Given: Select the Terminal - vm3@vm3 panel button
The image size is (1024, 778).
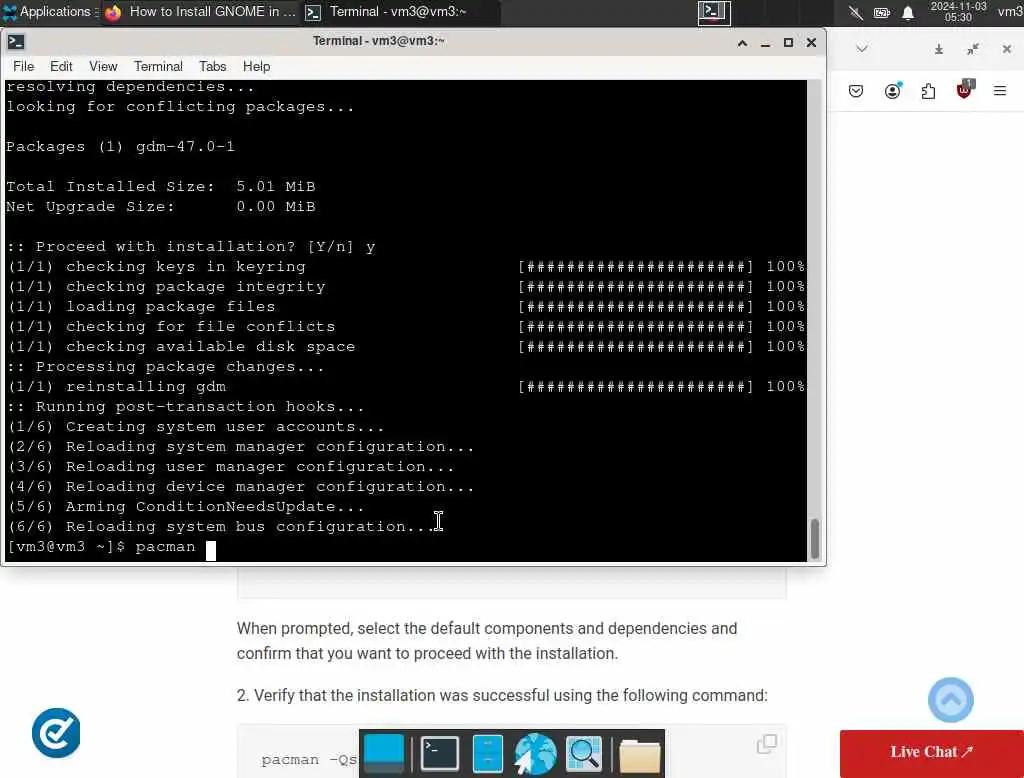Looking at the screenshot, I should coord(401,12).
